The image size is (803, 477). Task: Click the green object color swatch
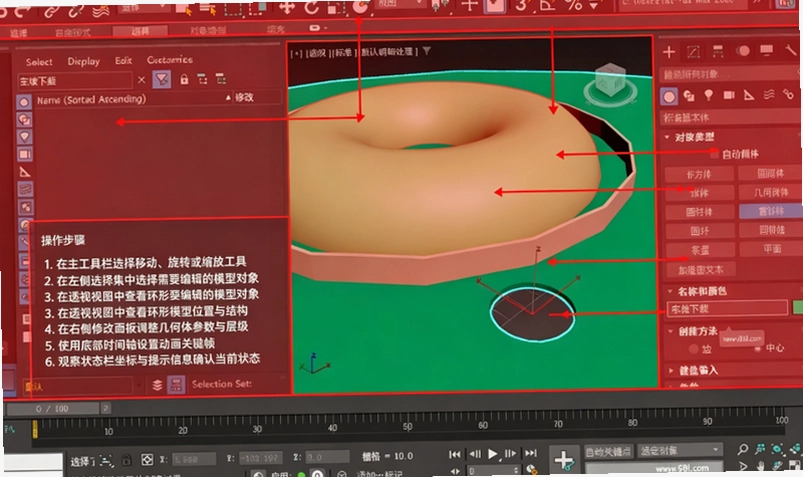797,307
